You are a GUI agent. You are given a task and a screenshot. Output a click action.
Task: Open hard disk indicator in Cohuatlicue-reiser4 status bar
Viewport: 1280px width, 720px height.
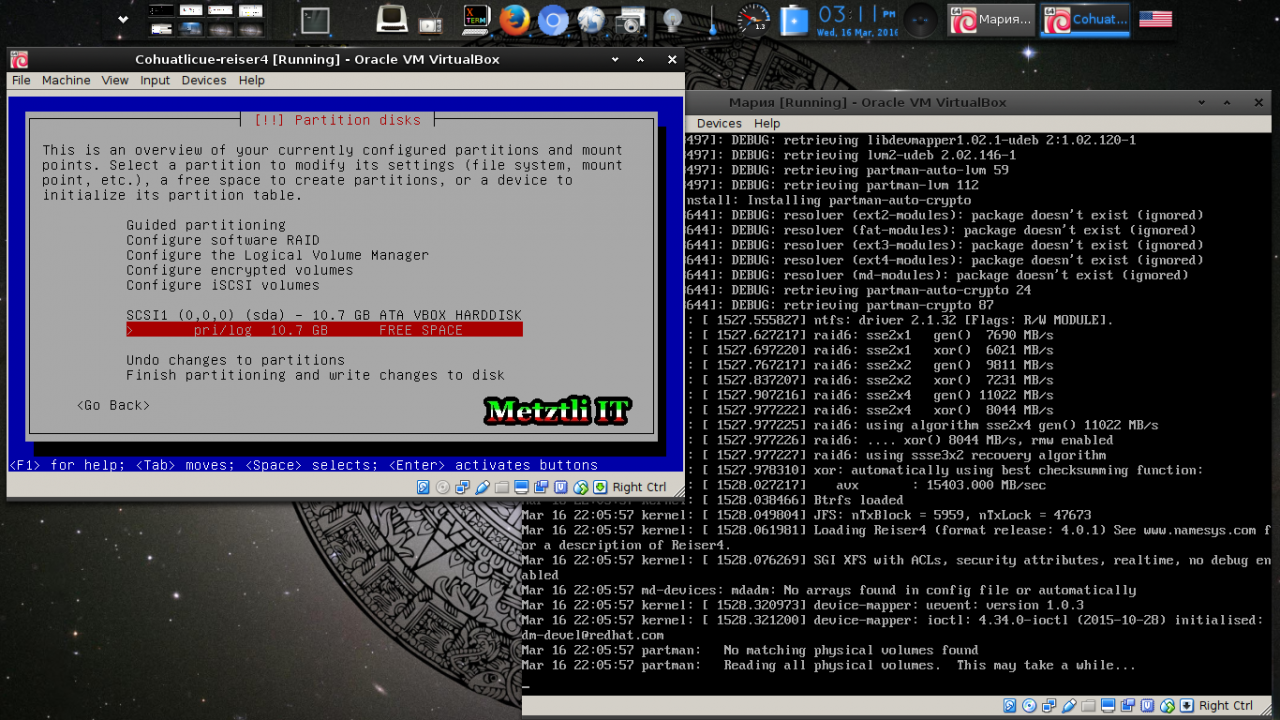(x=423, y=487)
